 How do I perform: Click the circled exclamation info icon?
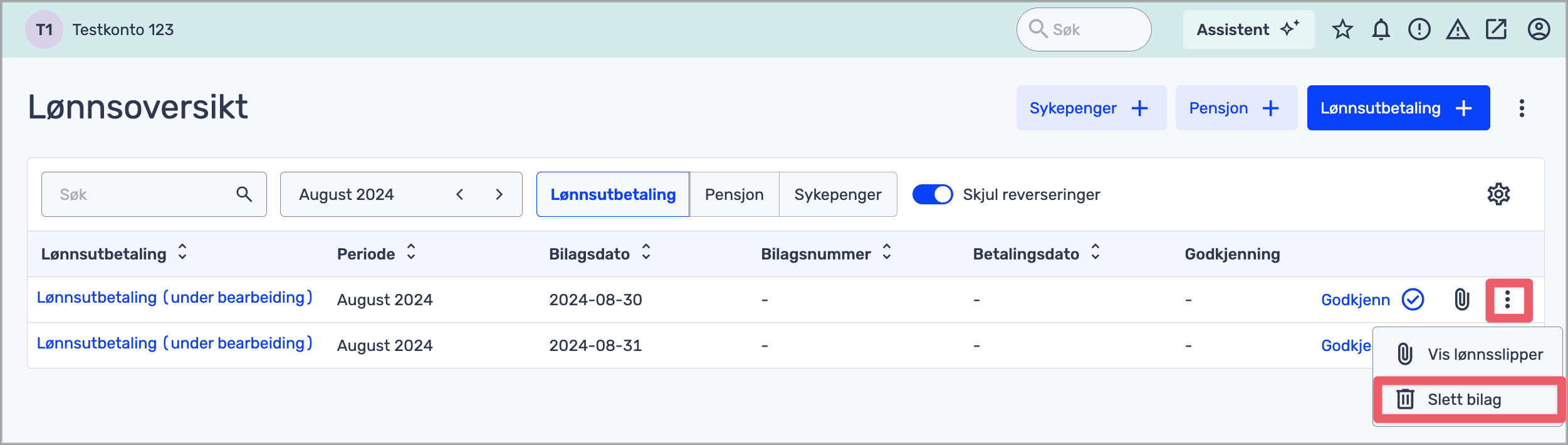(x=1419, y=29)
